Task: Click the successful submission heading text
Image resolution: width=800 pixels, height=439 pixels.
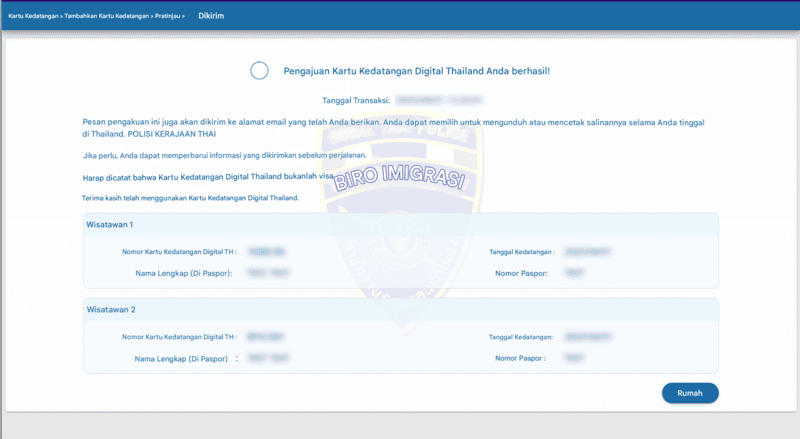Action: (x=417, y=71)
